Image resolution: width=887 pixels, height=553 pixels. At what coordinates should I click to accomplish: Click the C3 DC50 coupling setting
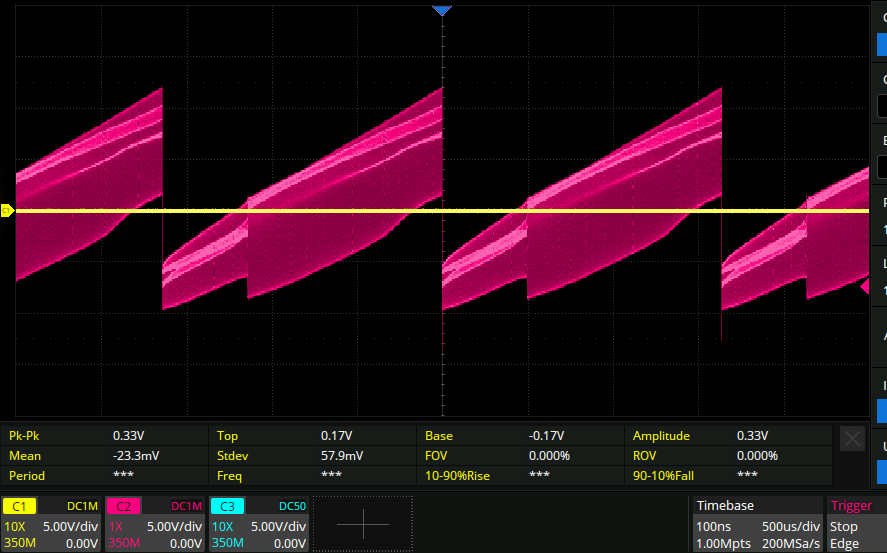point(290,507)
